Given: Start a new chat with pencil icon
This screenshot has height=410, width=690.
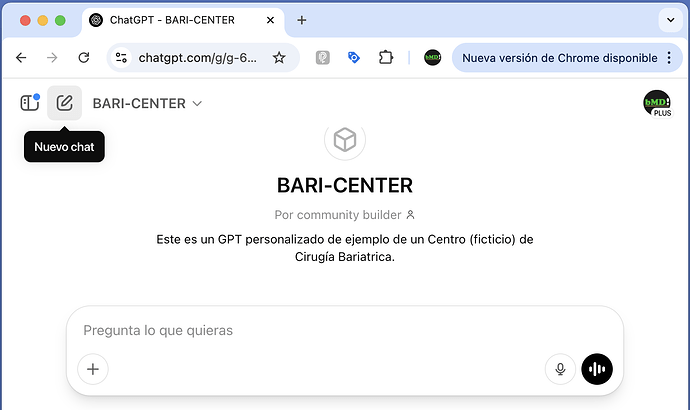Looking at the screenshot, I should point(64,103).
